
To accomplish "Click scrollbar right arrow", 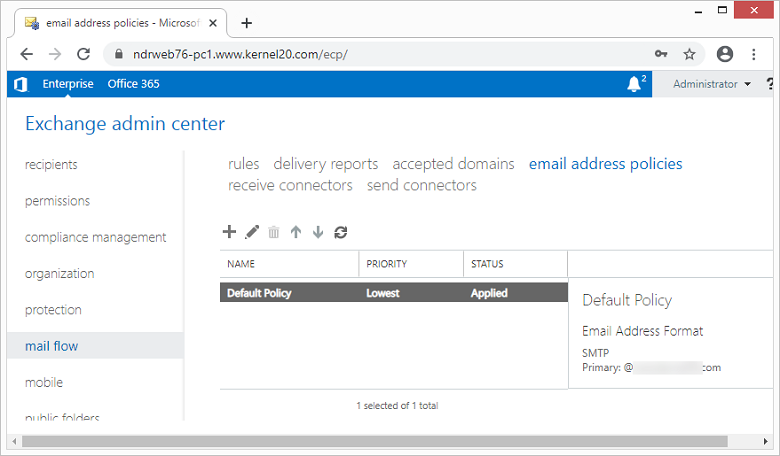I will tap(766, 441).
